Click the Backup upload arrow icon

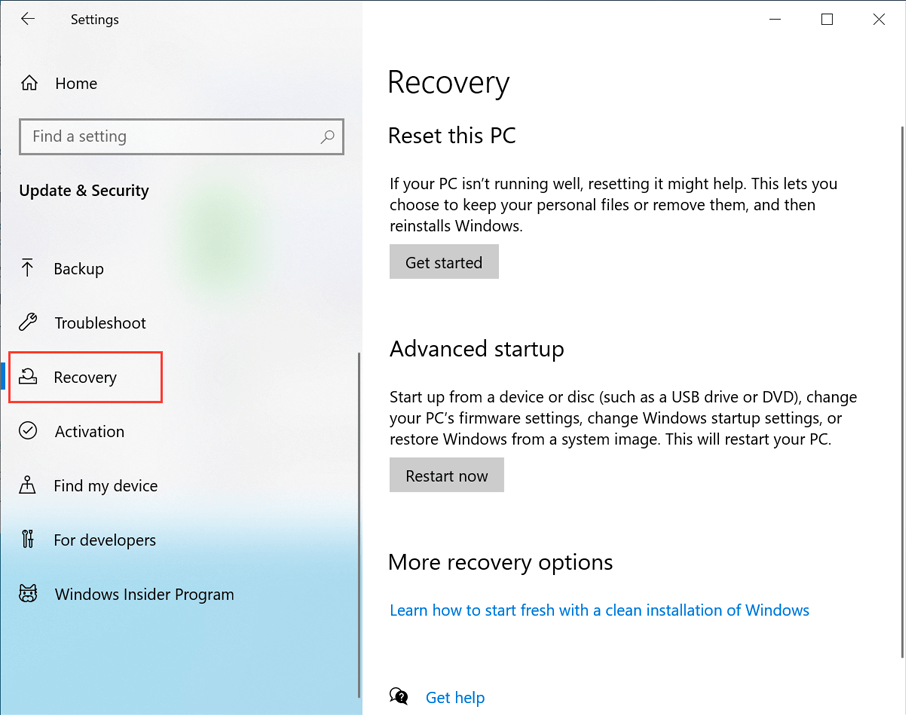click(27, 268)
